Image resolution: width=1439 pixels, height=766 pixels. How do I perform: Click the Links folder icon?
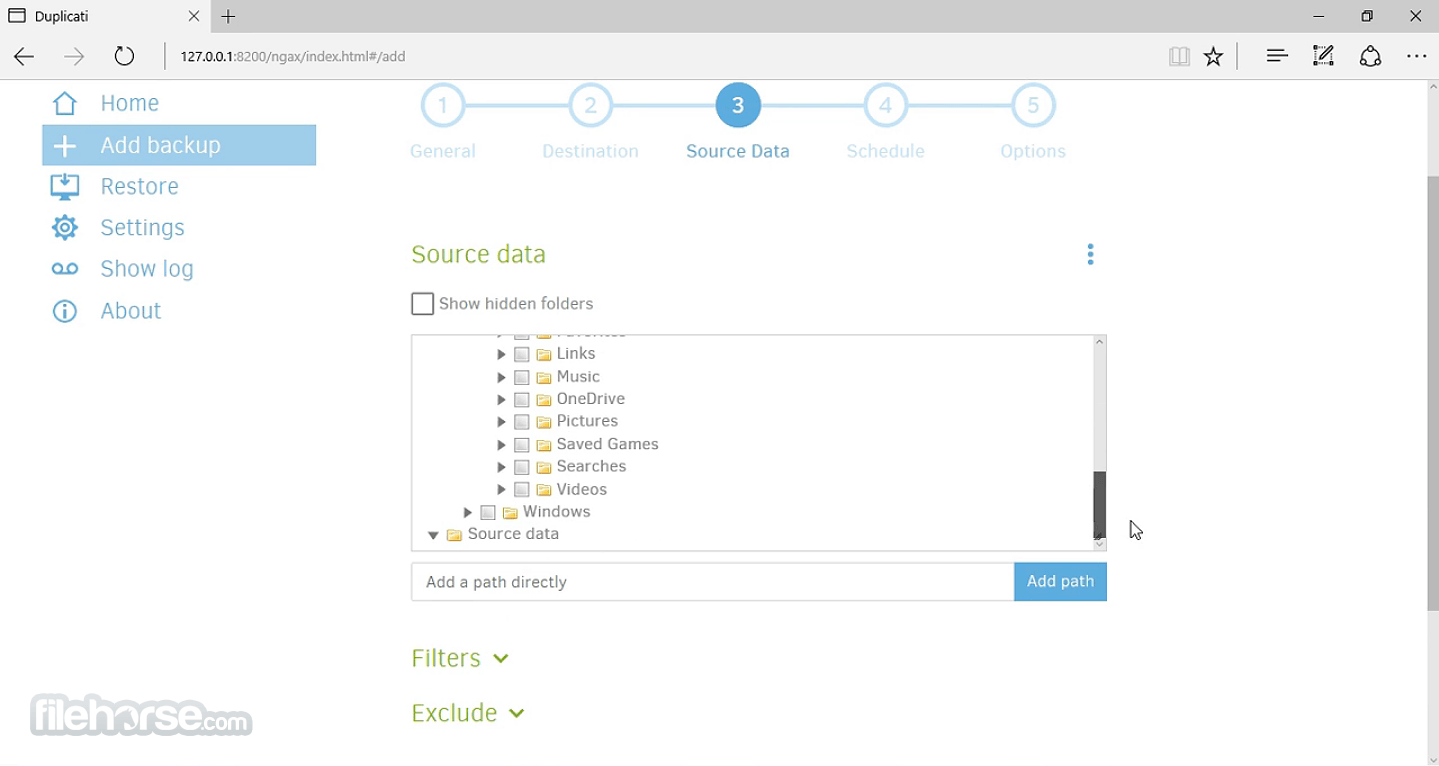click(544, 355)
